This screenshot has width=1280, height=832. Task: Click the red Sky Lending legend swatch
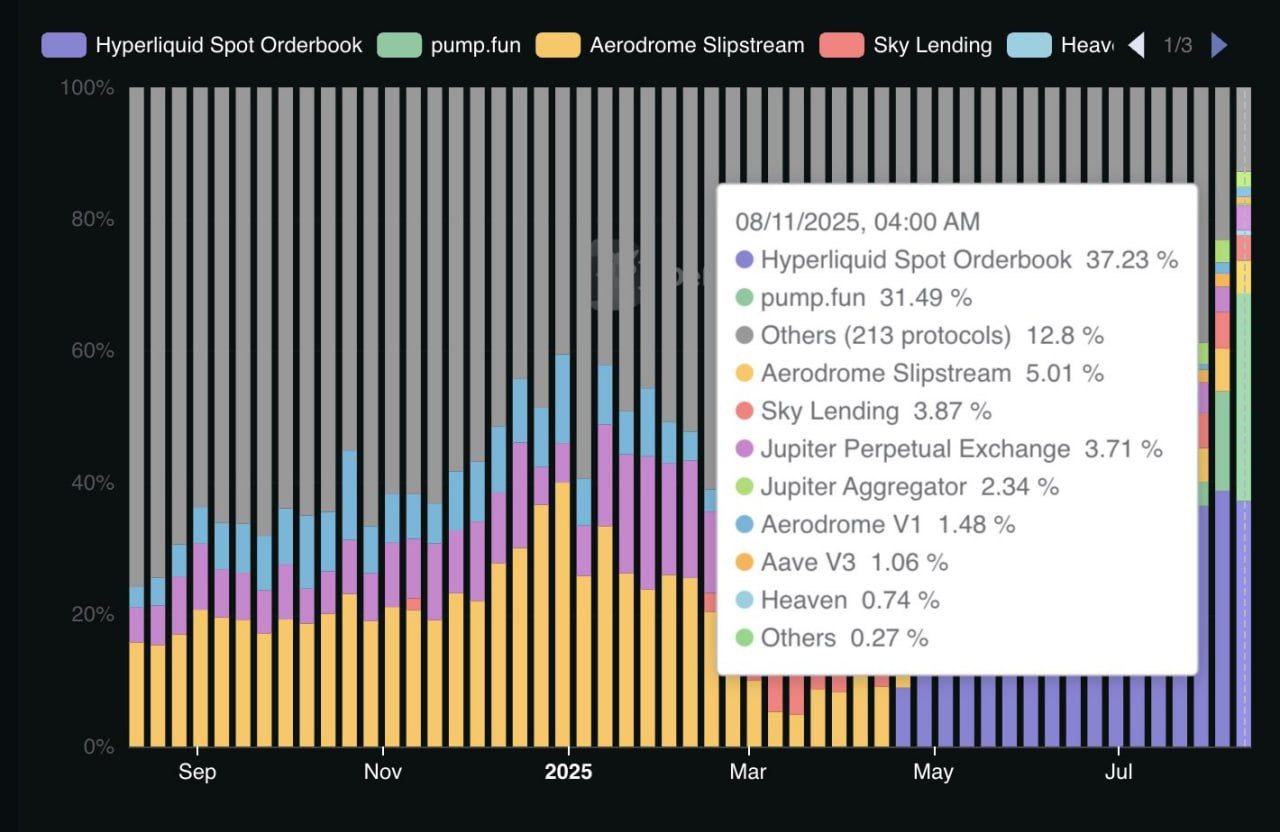(841, 45)
